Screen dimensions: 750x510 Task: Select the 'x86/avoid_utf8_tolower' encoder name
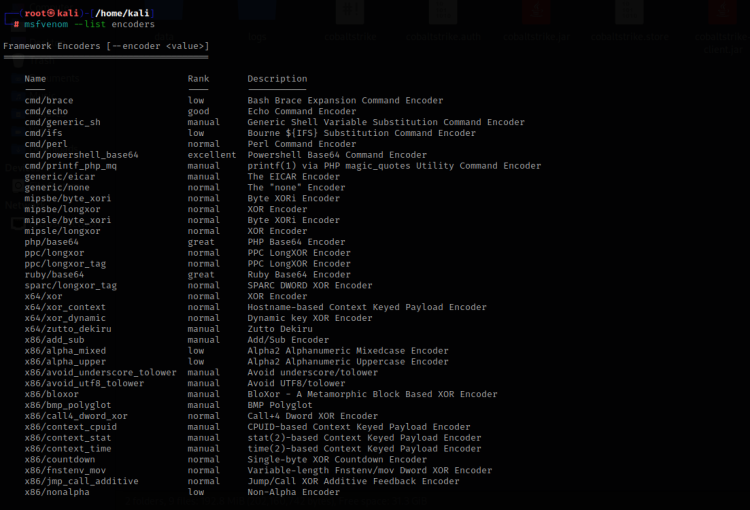(x=84, y=384)
